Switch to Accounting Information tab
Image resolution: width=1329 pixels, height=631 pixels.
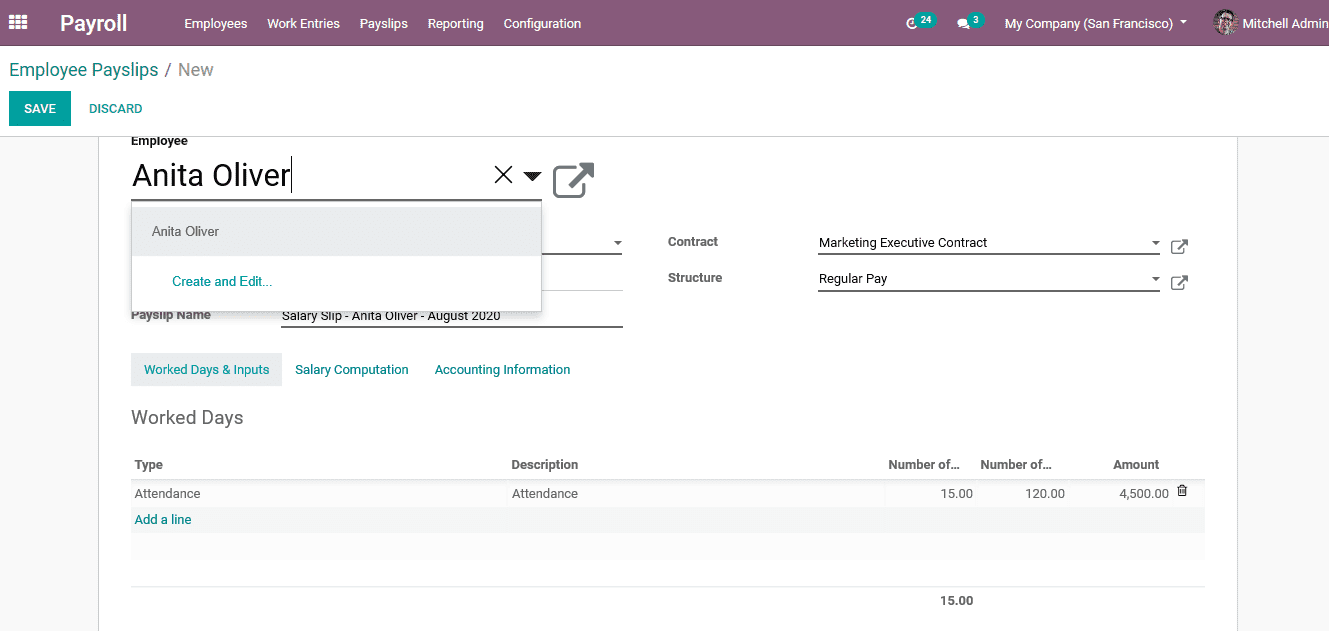pos(502,370)
